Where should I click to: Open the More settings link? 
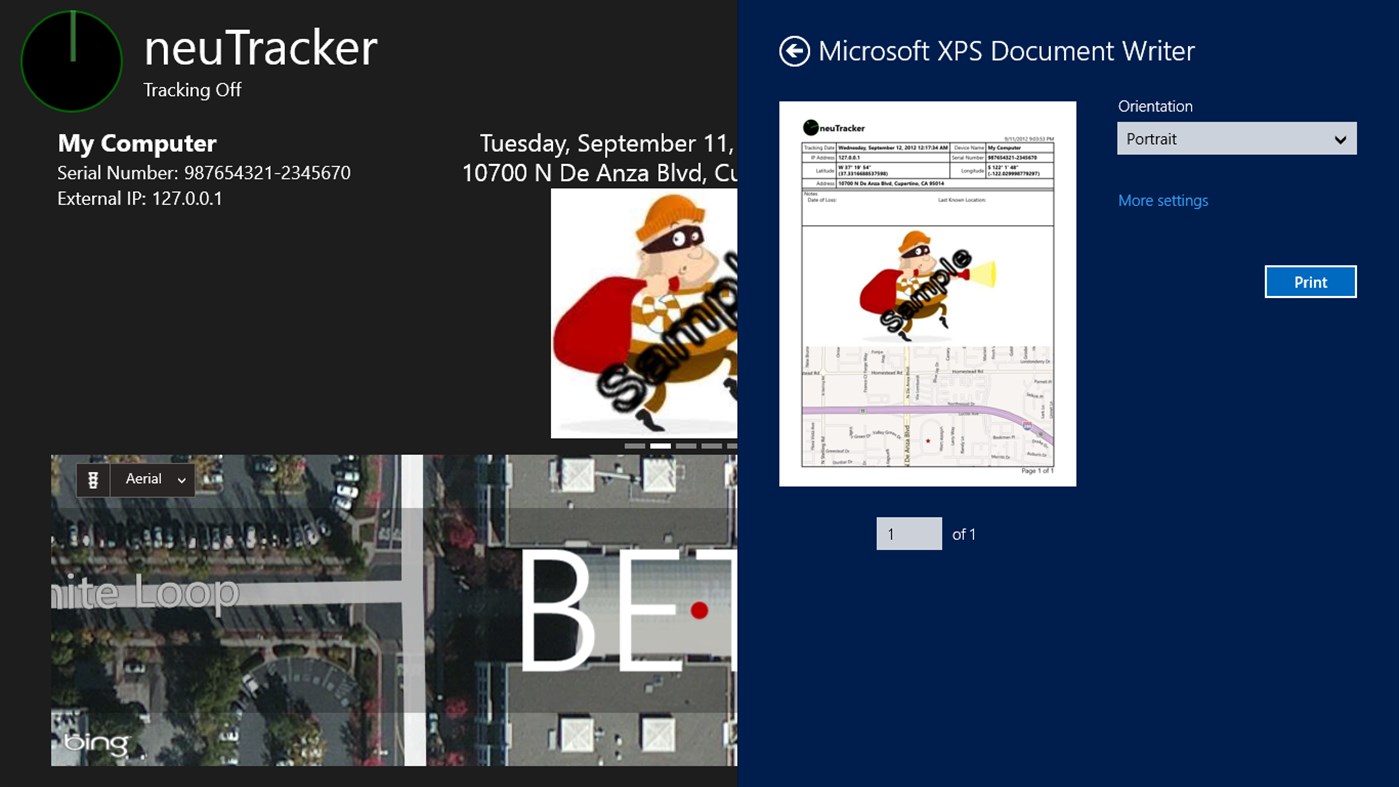pyautogui.click(x=1162, y=201)
